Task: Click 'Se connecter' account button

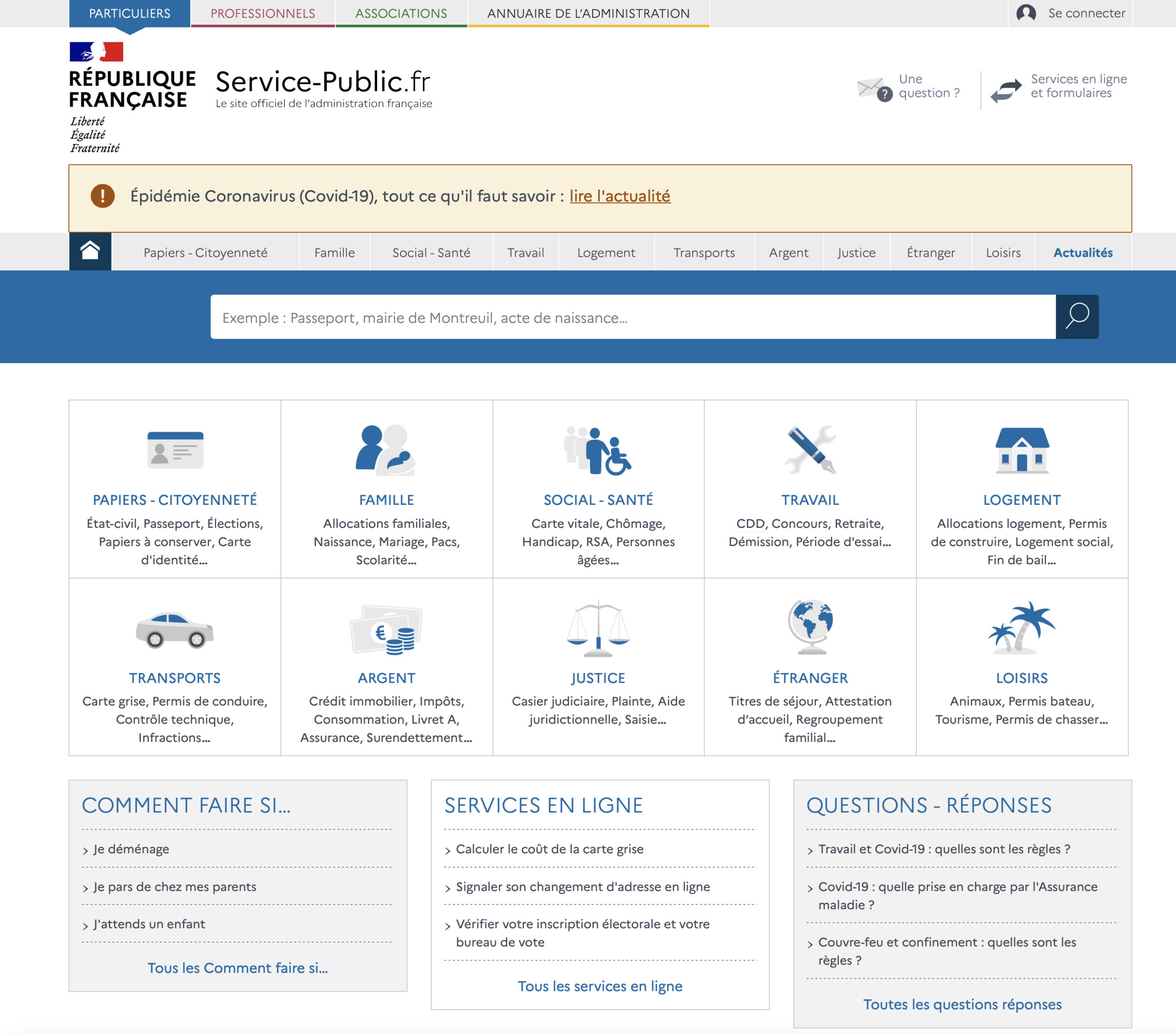Action: click(x=1070, y=13)
